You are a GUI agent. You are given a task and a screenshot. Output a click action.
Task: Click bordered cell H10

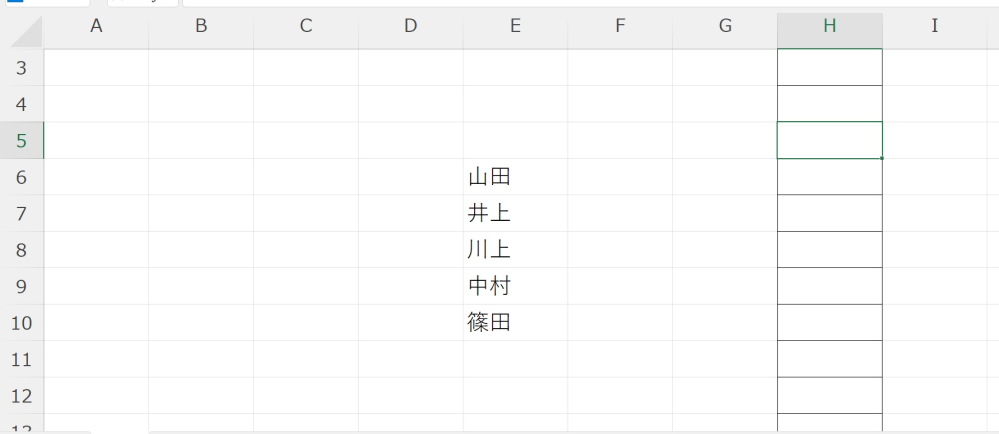click(x=829, y=323)
